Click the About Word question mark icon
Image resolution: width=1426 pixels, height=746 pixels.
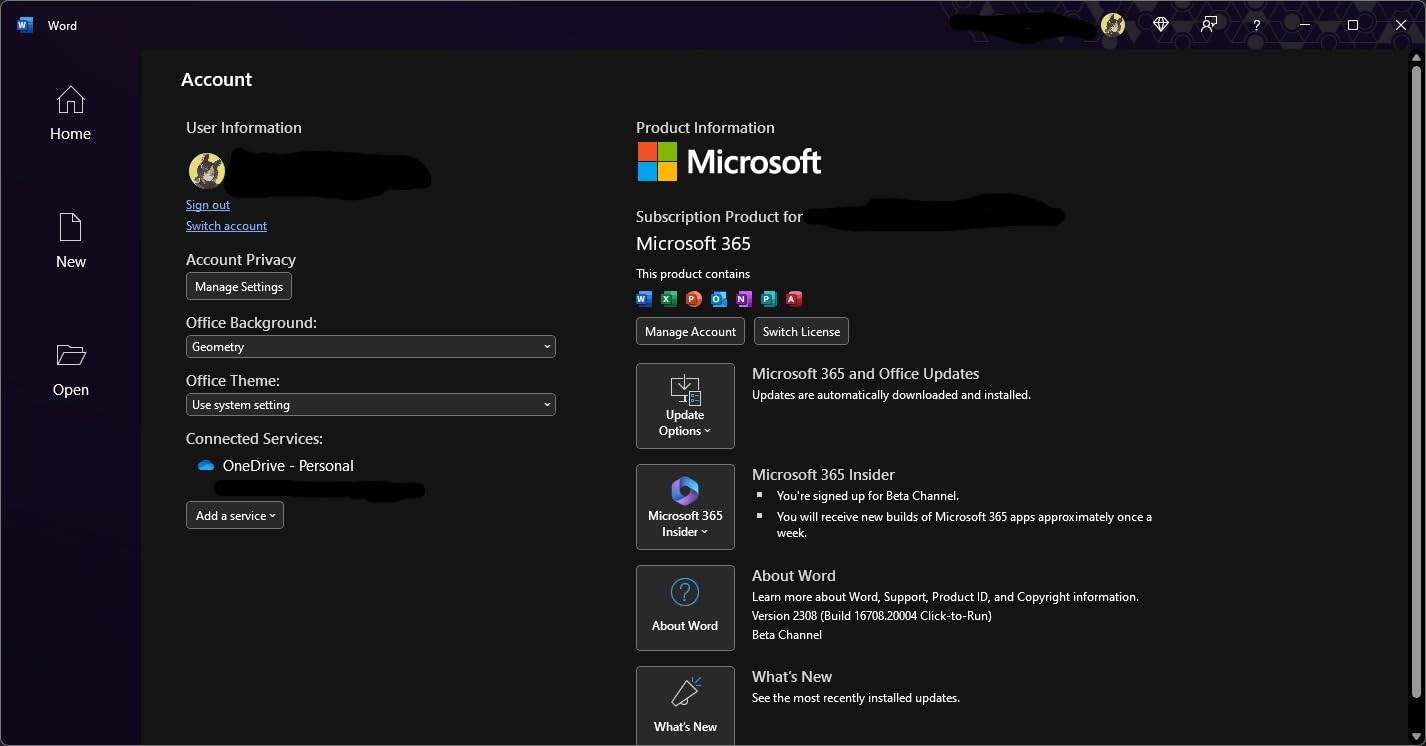click(685, 593)
